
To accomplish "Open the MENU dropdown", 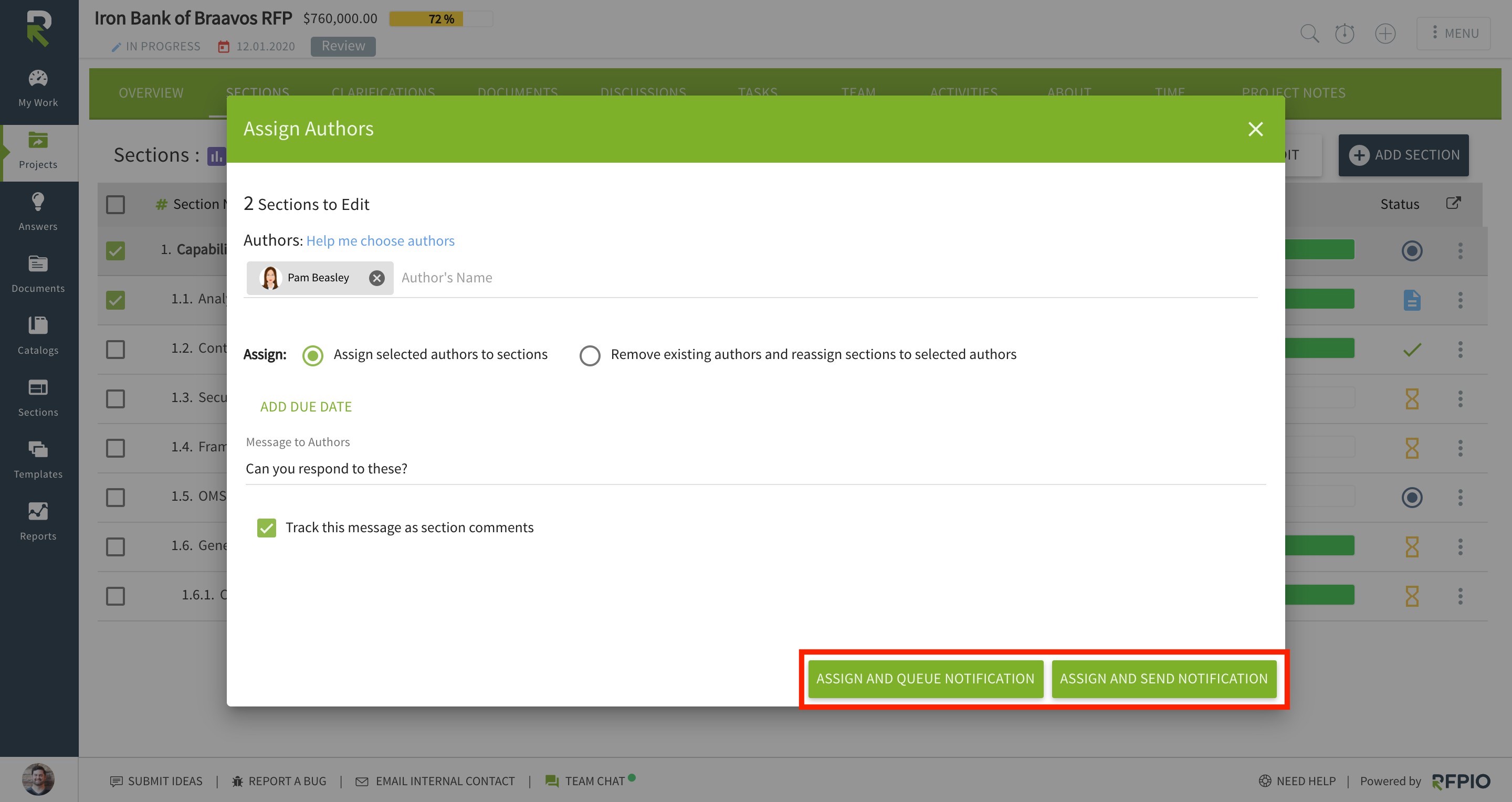I will pos(1453,34).
